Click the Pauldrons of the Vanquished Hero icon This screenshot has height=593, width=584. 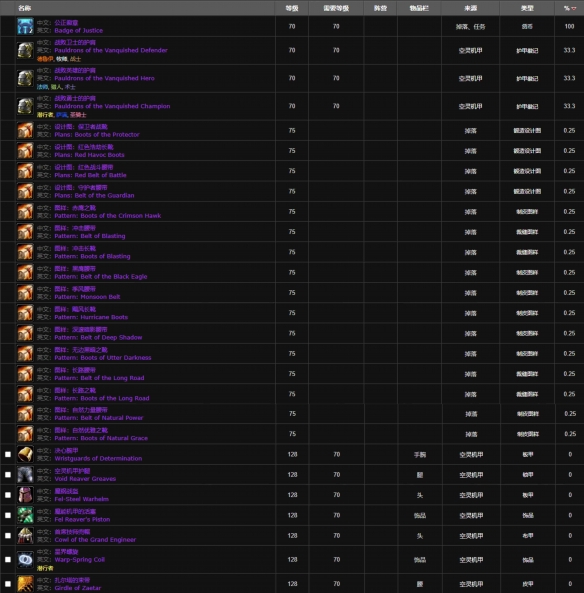click(25, 78)
